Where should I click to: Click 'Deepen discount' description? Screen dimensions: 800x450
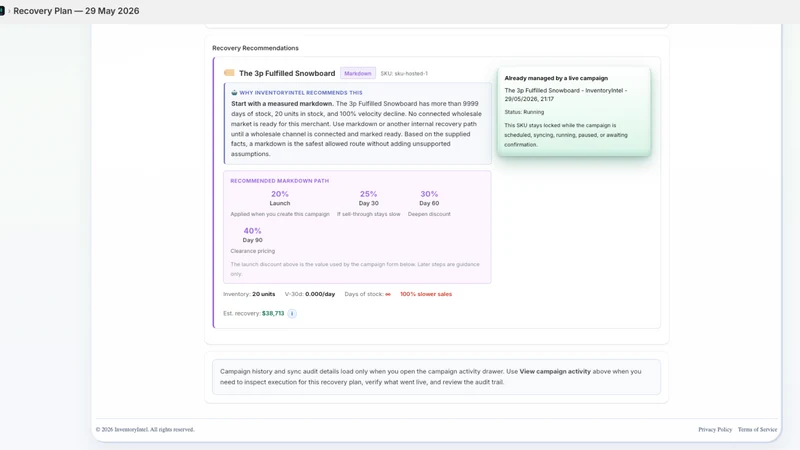(x=429, y=214)
